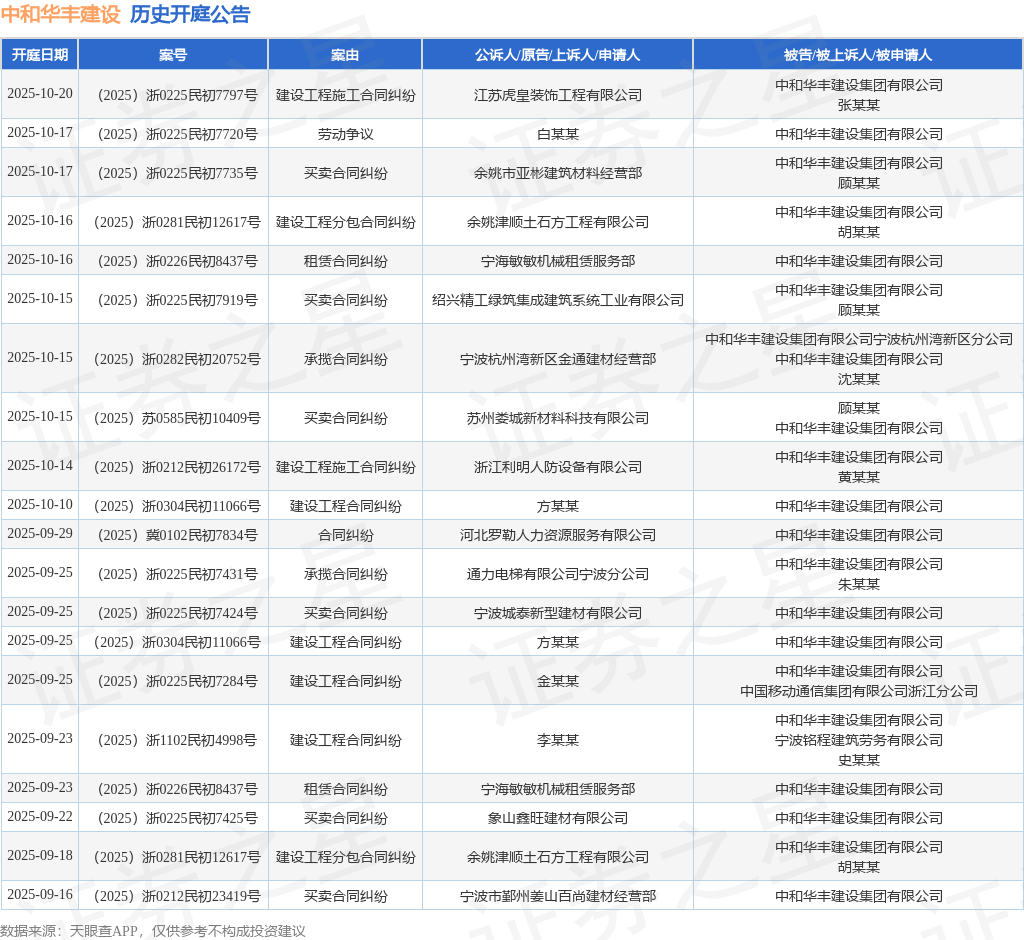Screen dimensions: 1024x940
Task: Click date cell 2025-09-16
Action: coord(40,894)
